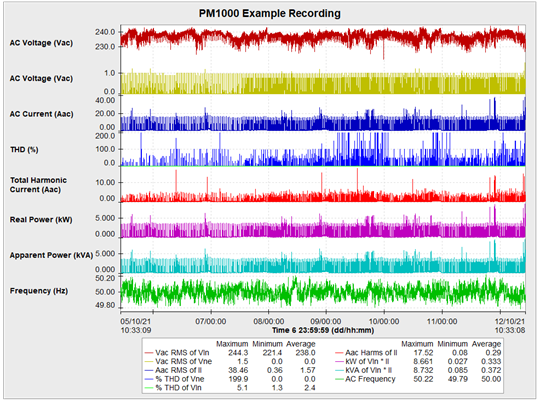The width and height of the screenshot is (540, 404).
Task: Click maximum value 244.3 in legend
Action: 238,353
